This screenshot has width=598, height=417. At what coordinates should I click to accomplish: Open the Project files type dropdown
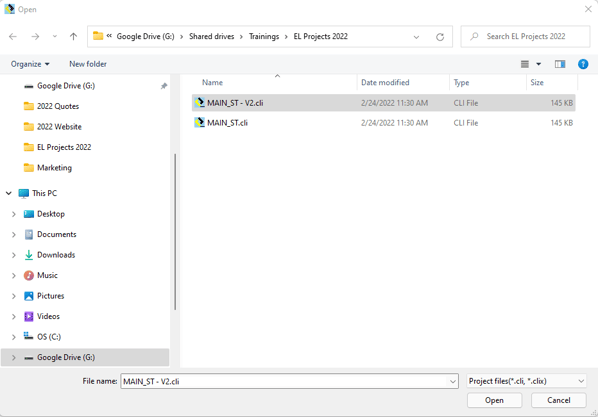526,381
